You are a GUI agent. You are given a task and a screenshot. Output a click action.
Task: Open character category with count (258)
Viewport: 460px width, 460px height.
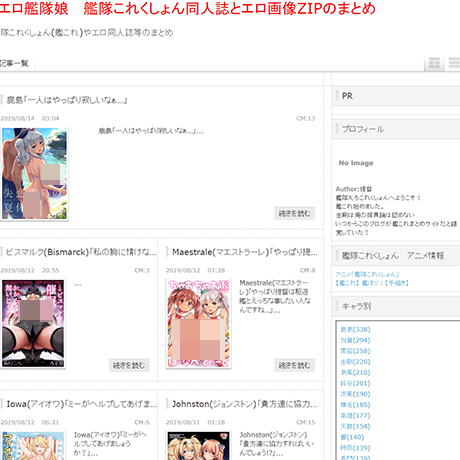click(355, 351)
